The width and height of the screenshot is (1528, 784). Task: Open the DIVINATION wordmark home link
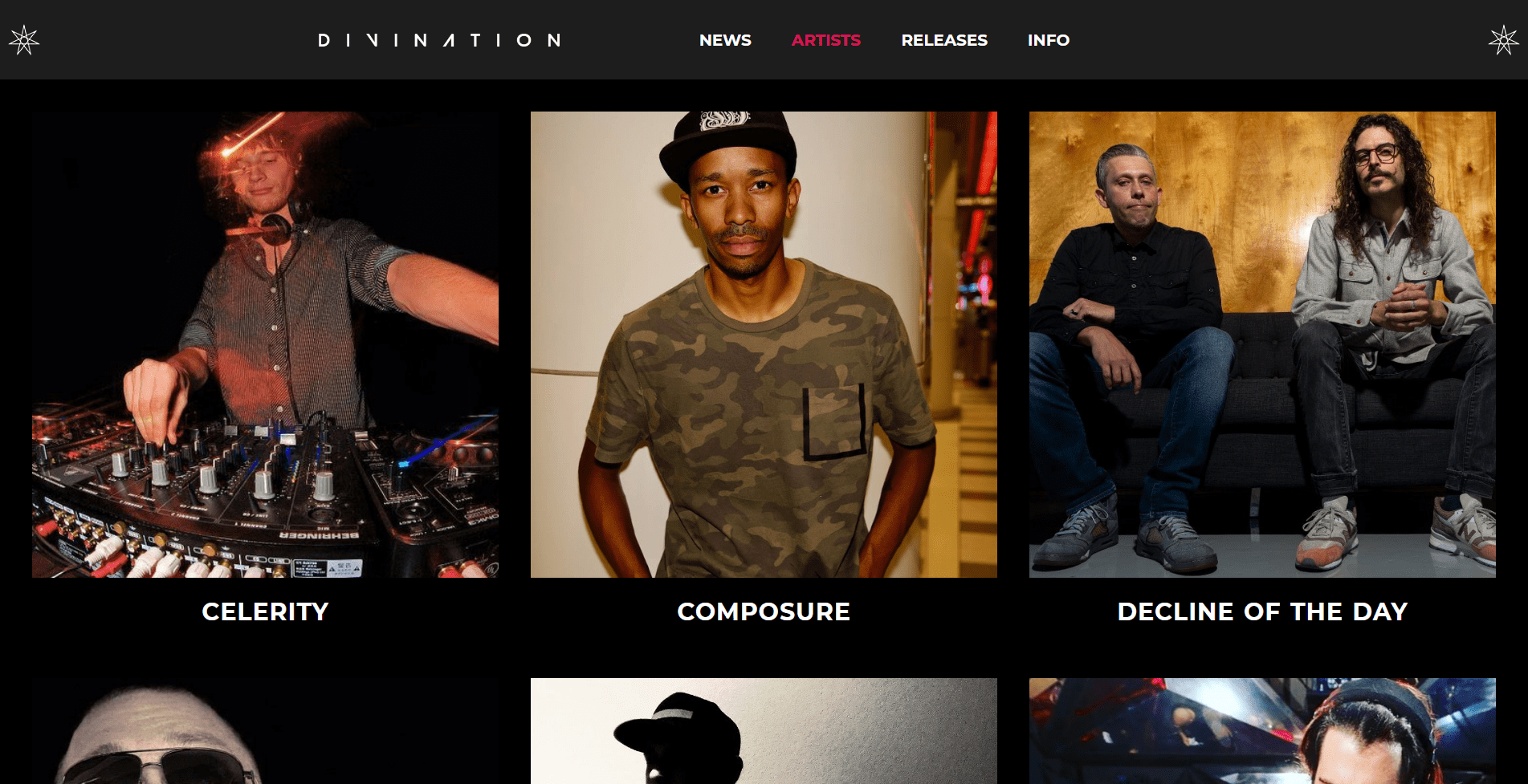pyautogui.click(x=439, y=40)
